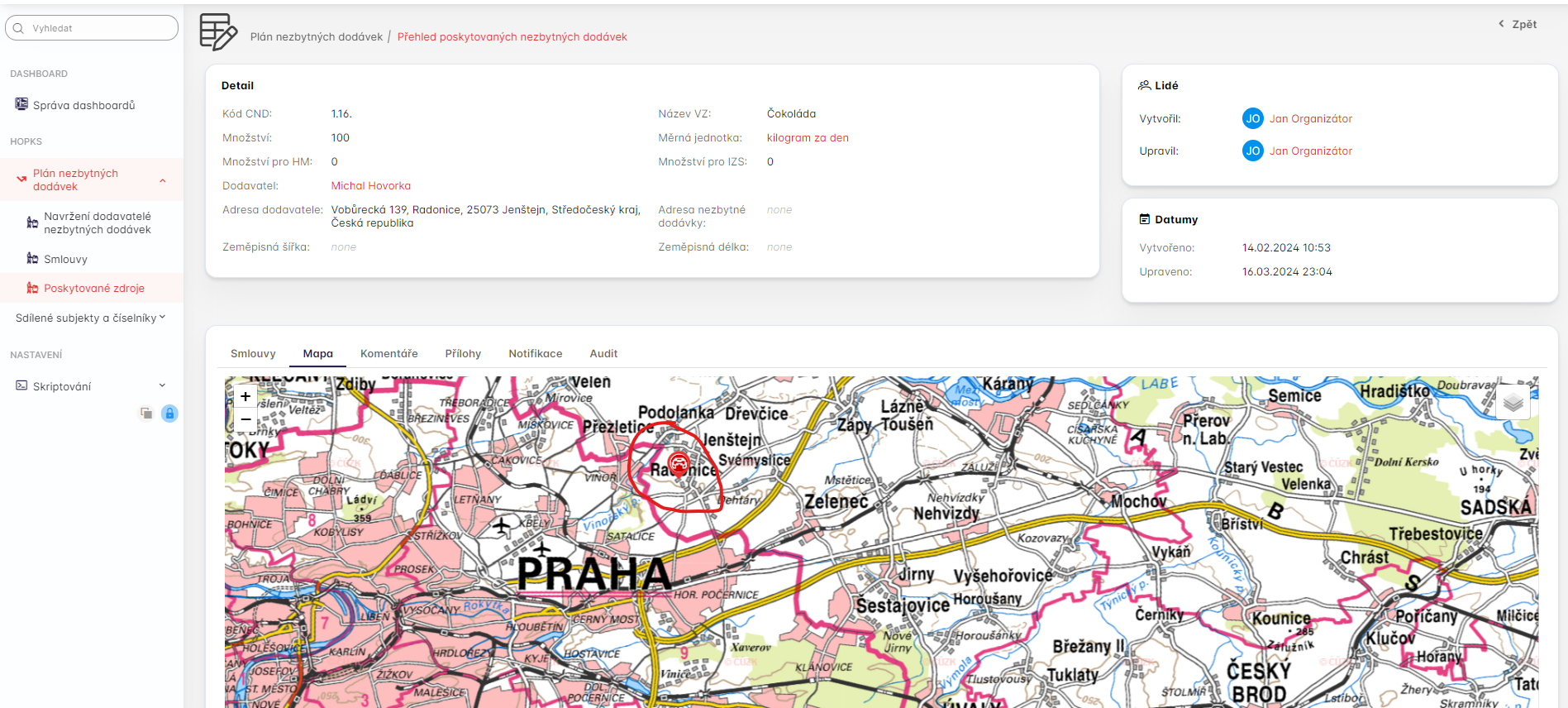Screen dimensions: 1568x708
Task: Open the Komentáře tab
Action: click(x=388, y=353)
